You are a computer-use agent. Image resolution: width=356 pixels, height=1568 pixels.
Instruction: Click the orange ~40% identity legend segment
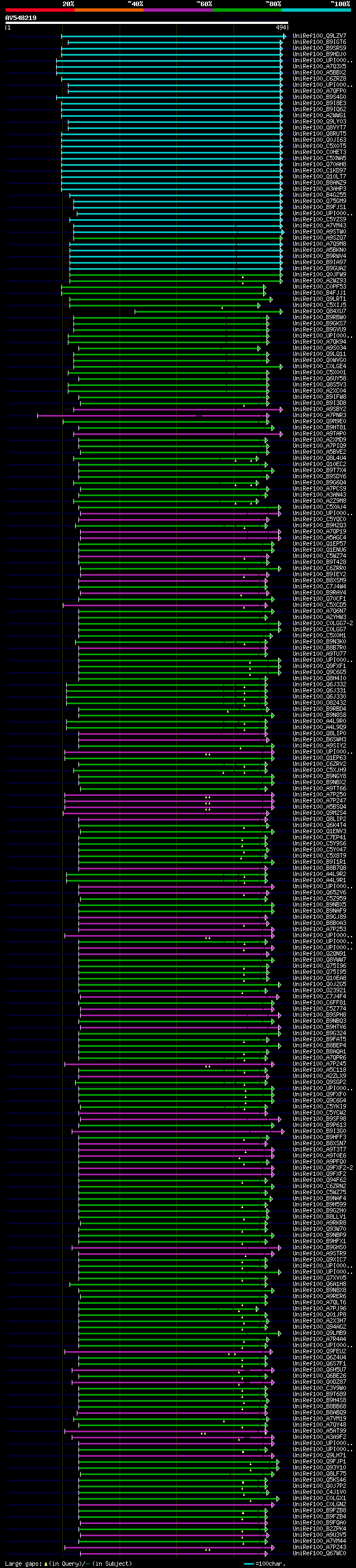[x=109, y=10]
